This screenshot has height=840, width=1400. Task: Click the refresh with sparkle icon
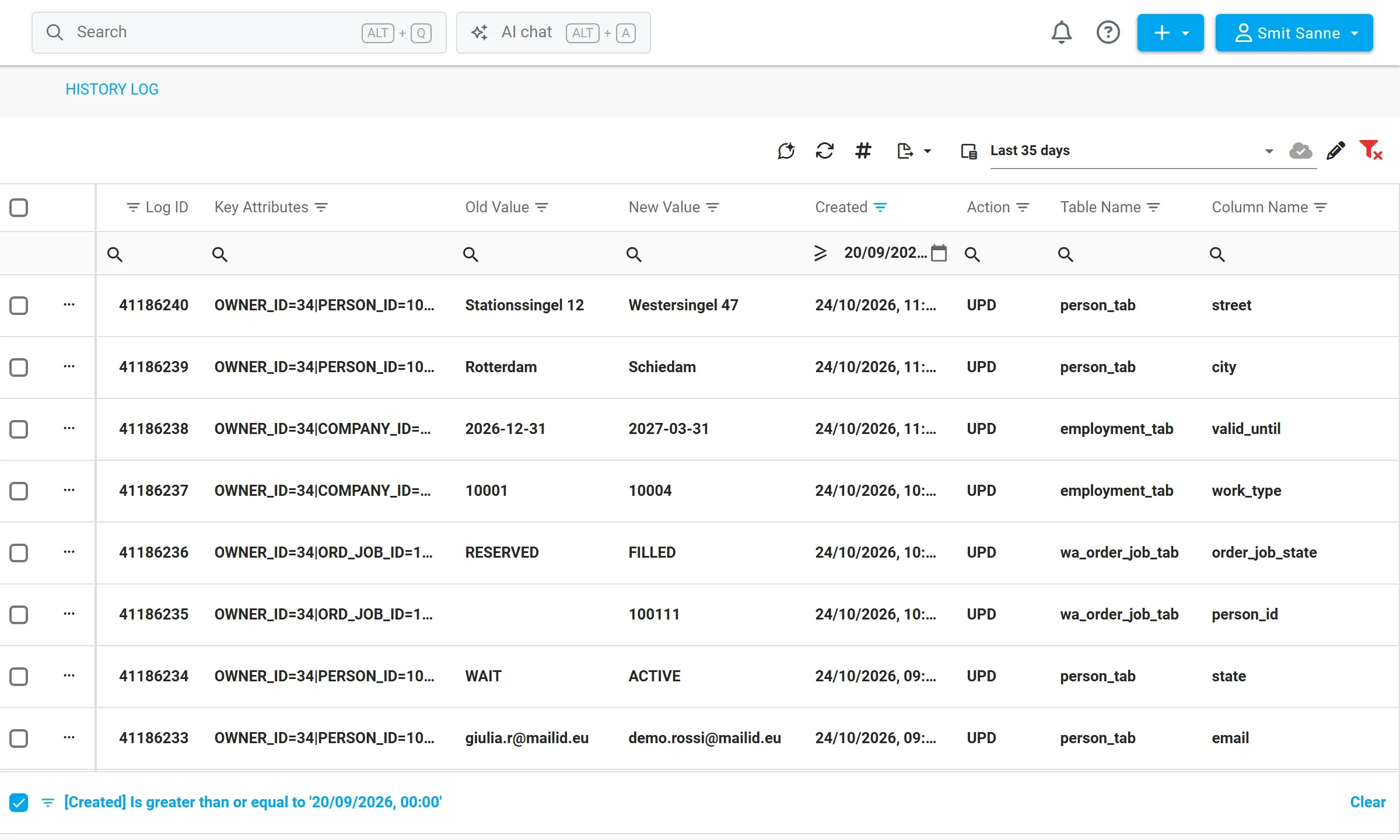click(786, 151)
